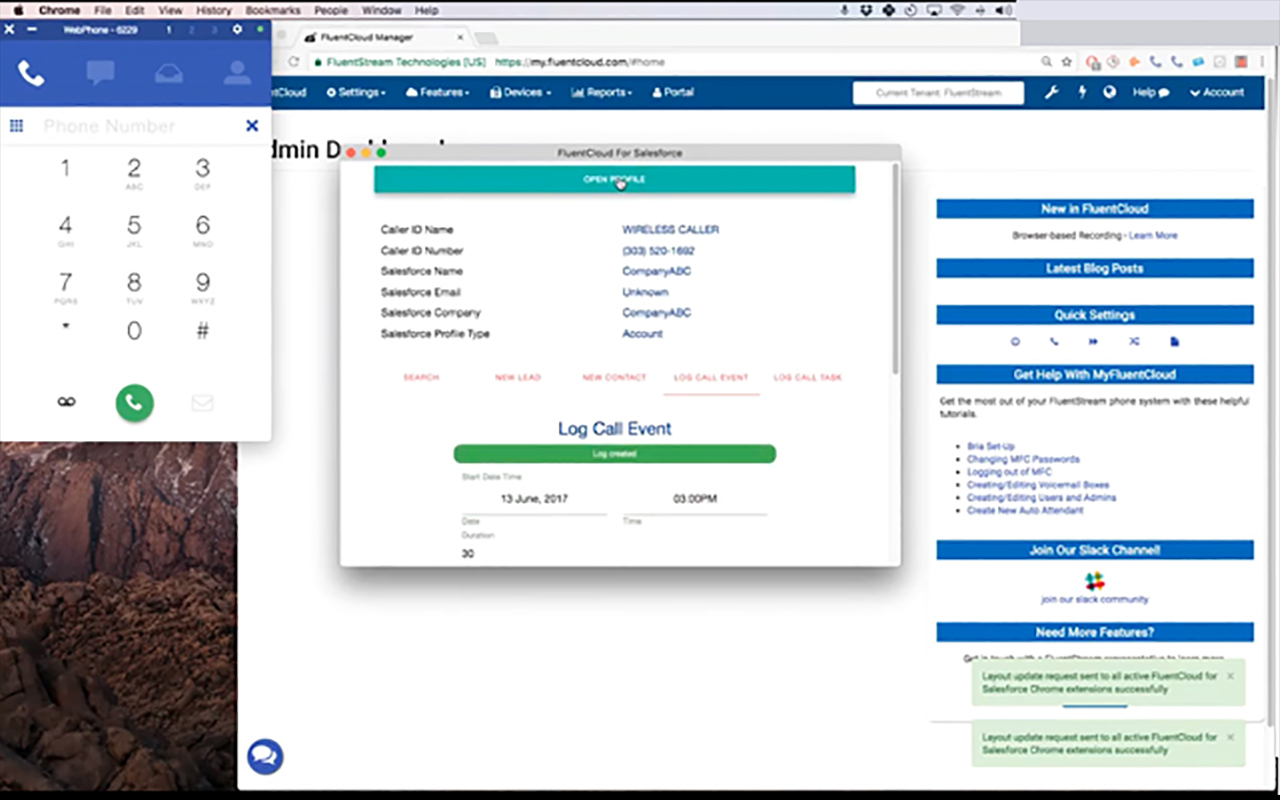Screen dimensions: 1280x800
Task: Switch to the LOG CALL TASK tab
Action: click(808, 378)
